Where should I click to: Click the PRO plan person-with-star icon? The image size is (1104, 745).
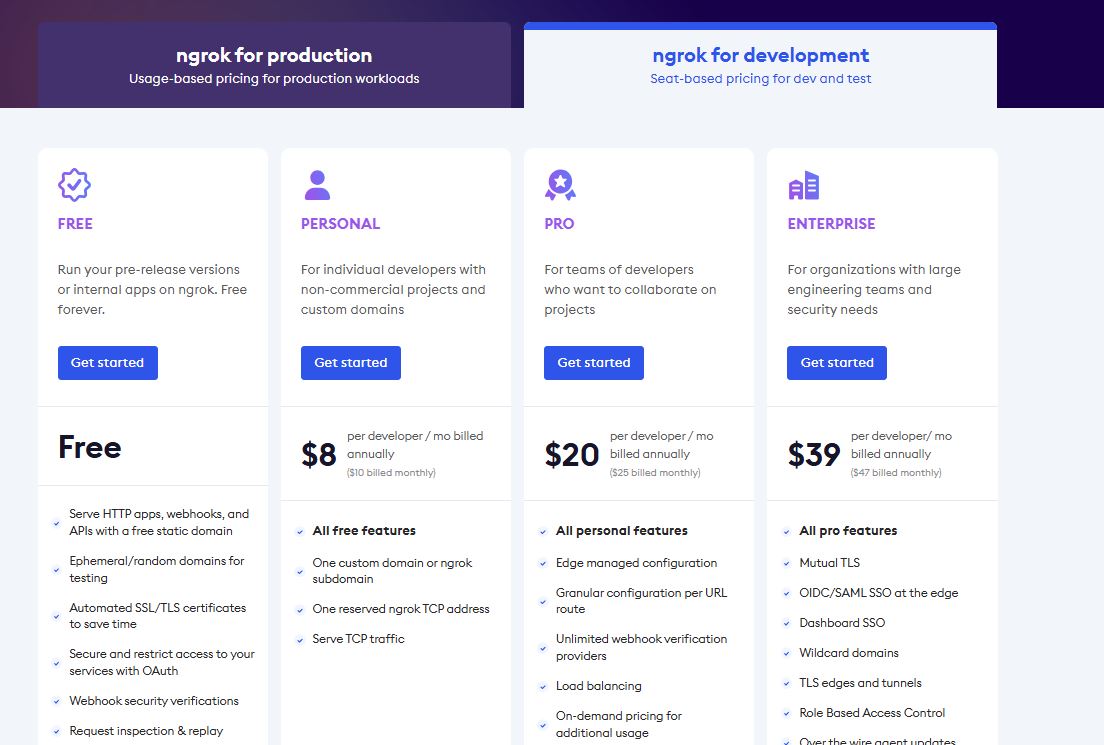pos(560,184)
